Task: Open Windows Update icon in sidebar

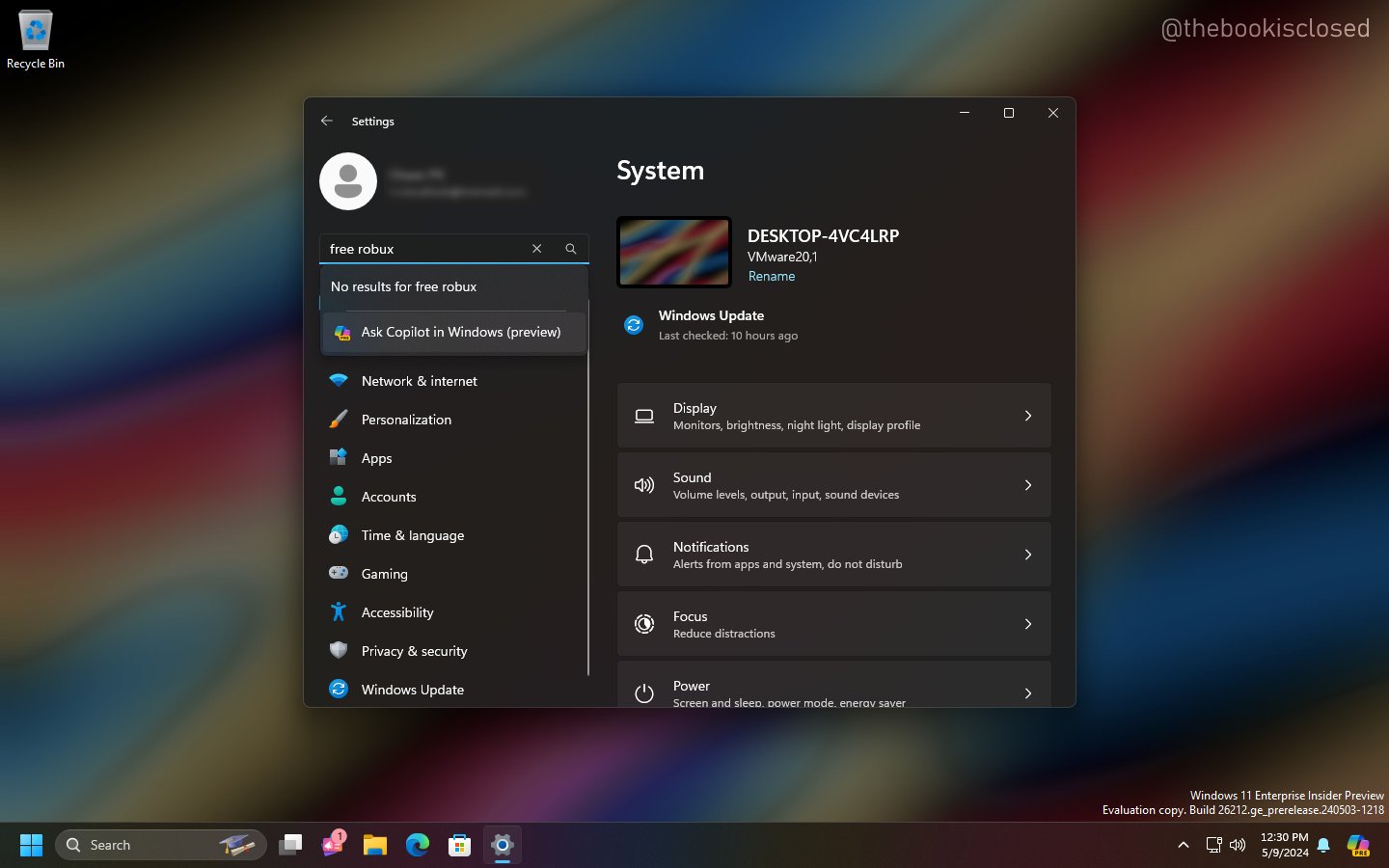Action: [339, 690]
